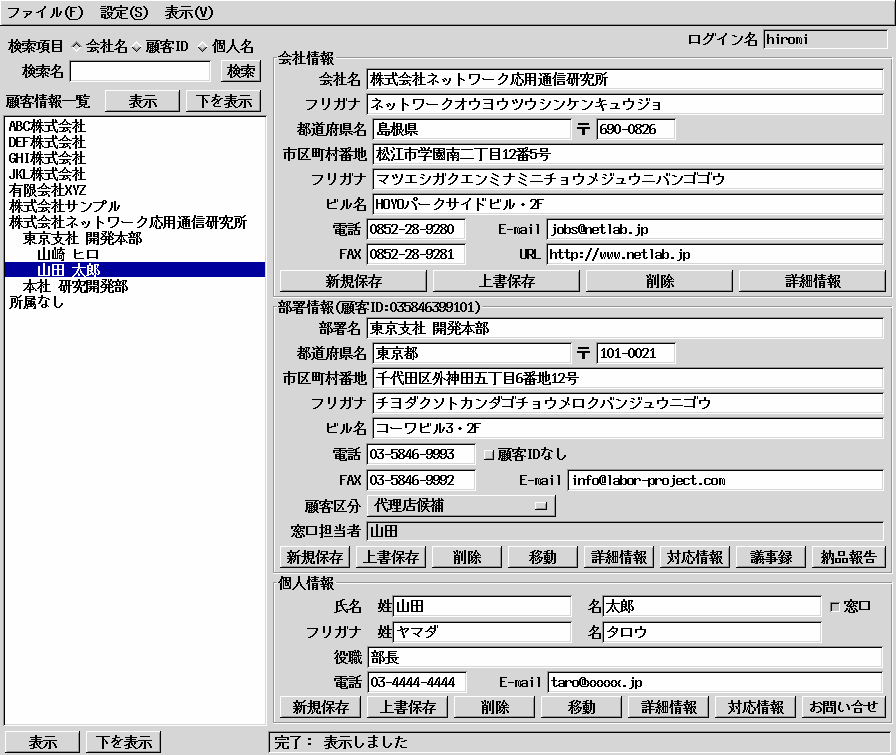Click the 窓口担当者 field showing 山田
Image resolution: width=896 pixels, height=755 pixels.
pos(625,531)
